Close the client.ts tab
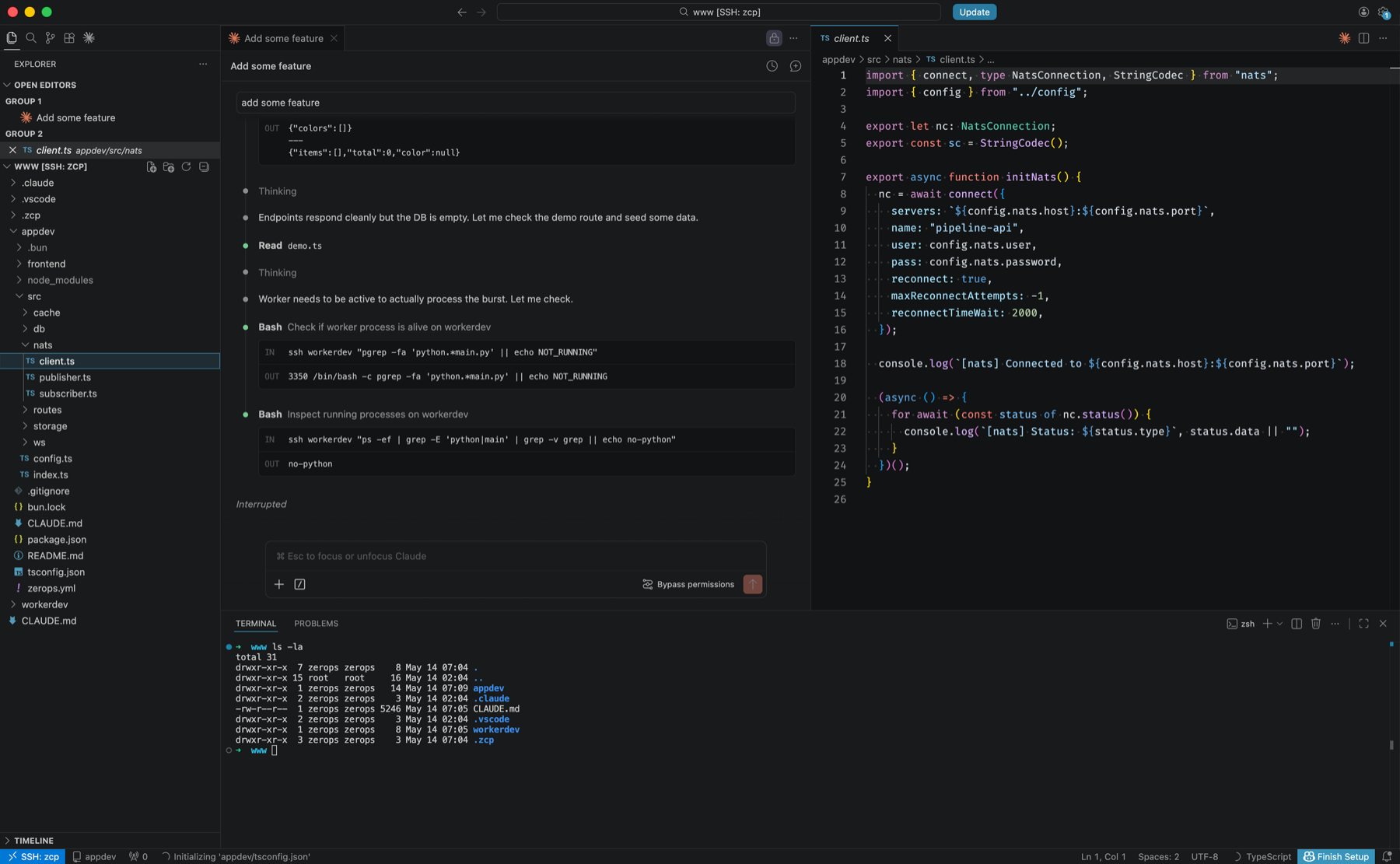 pyautogui.click(x=887, y=38)
